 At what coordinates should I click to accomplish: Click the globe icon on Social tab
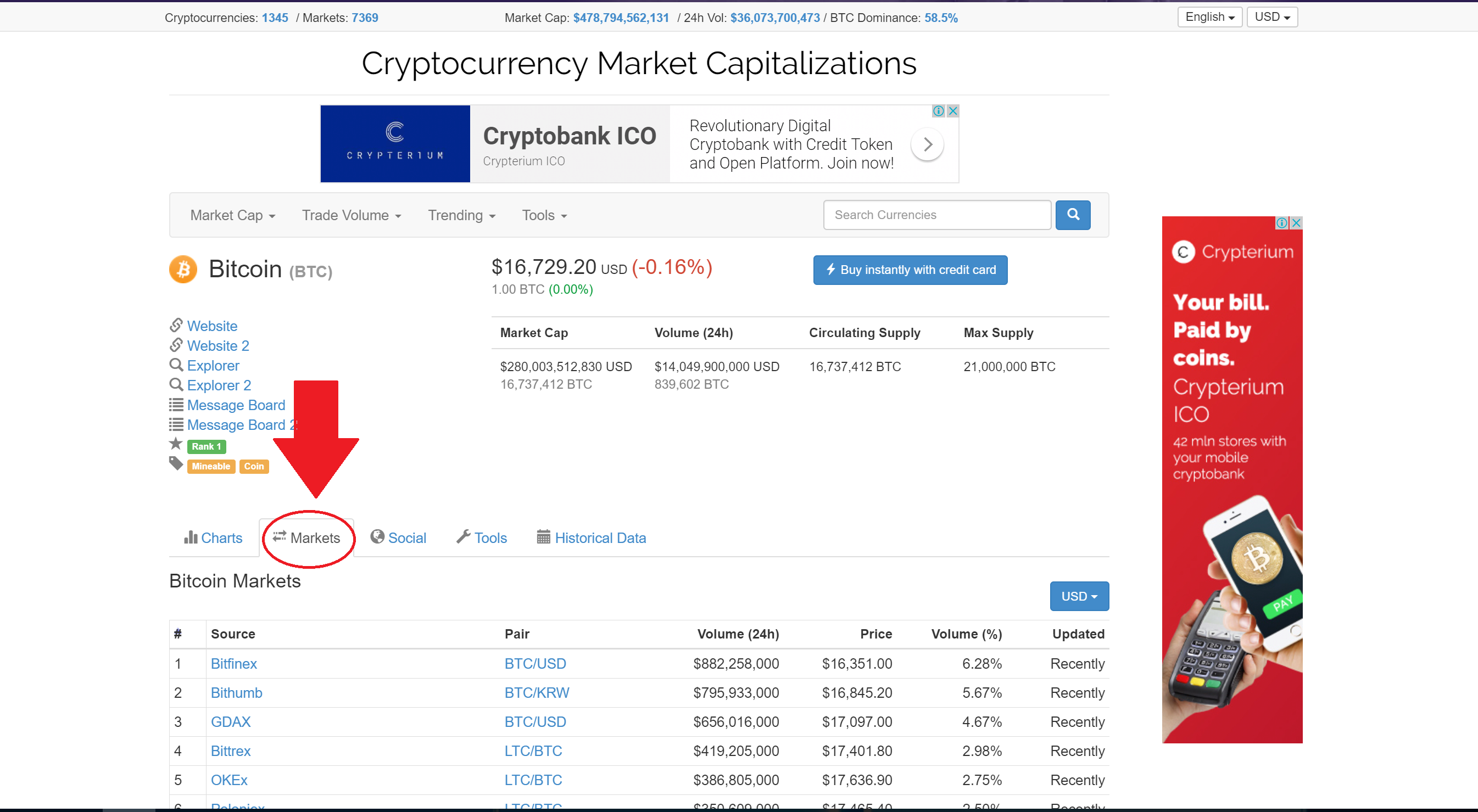click(377, 536)
